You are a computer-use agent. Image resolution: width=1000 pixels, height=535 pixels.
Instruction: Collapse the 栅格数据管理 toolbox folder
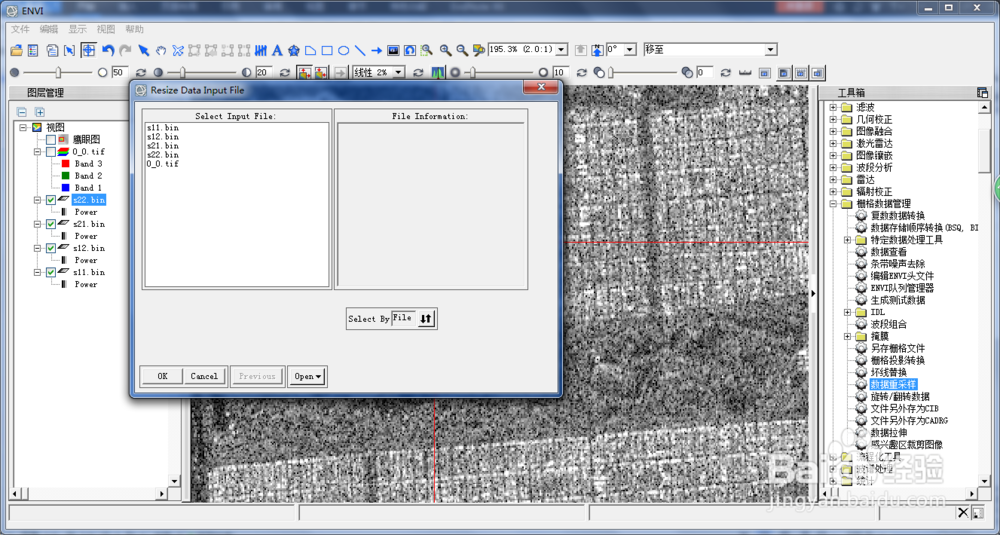833,204
